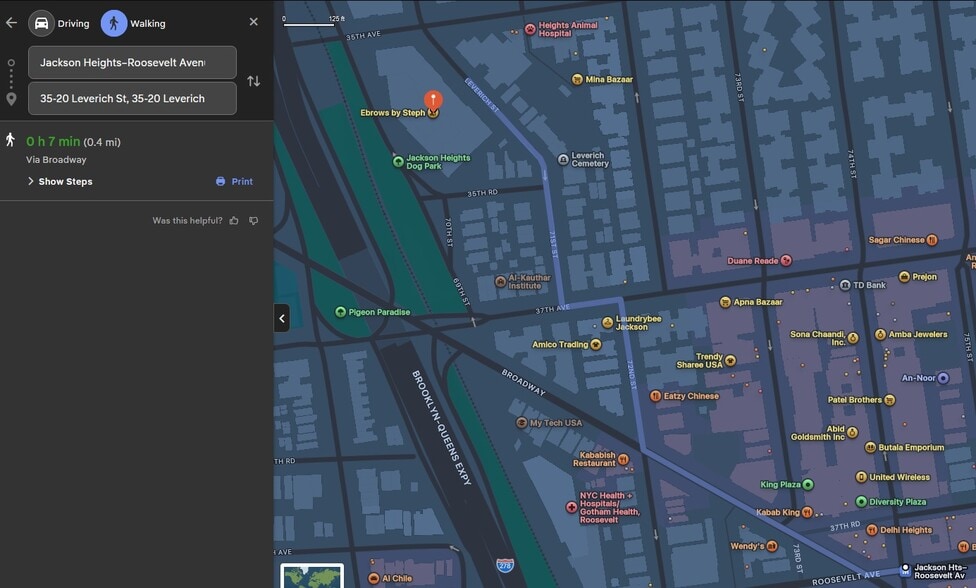Open the Leverich Cemetery map icon

(x=564, y=158)
